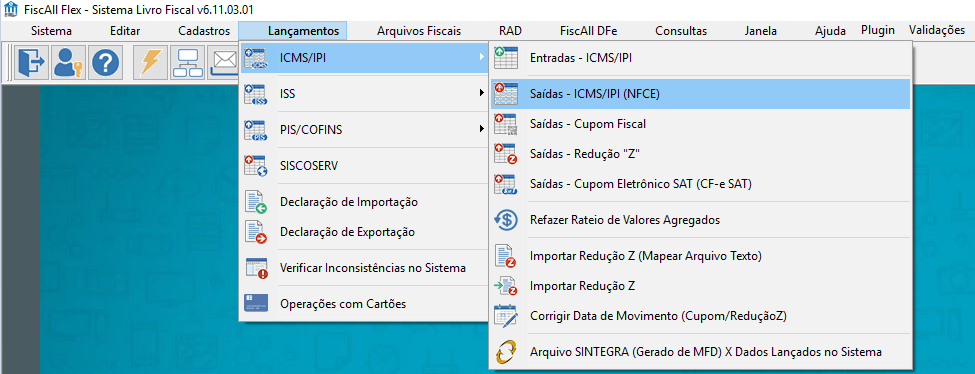
Task: Open help via the question mark icon
Action: (105, 63)
